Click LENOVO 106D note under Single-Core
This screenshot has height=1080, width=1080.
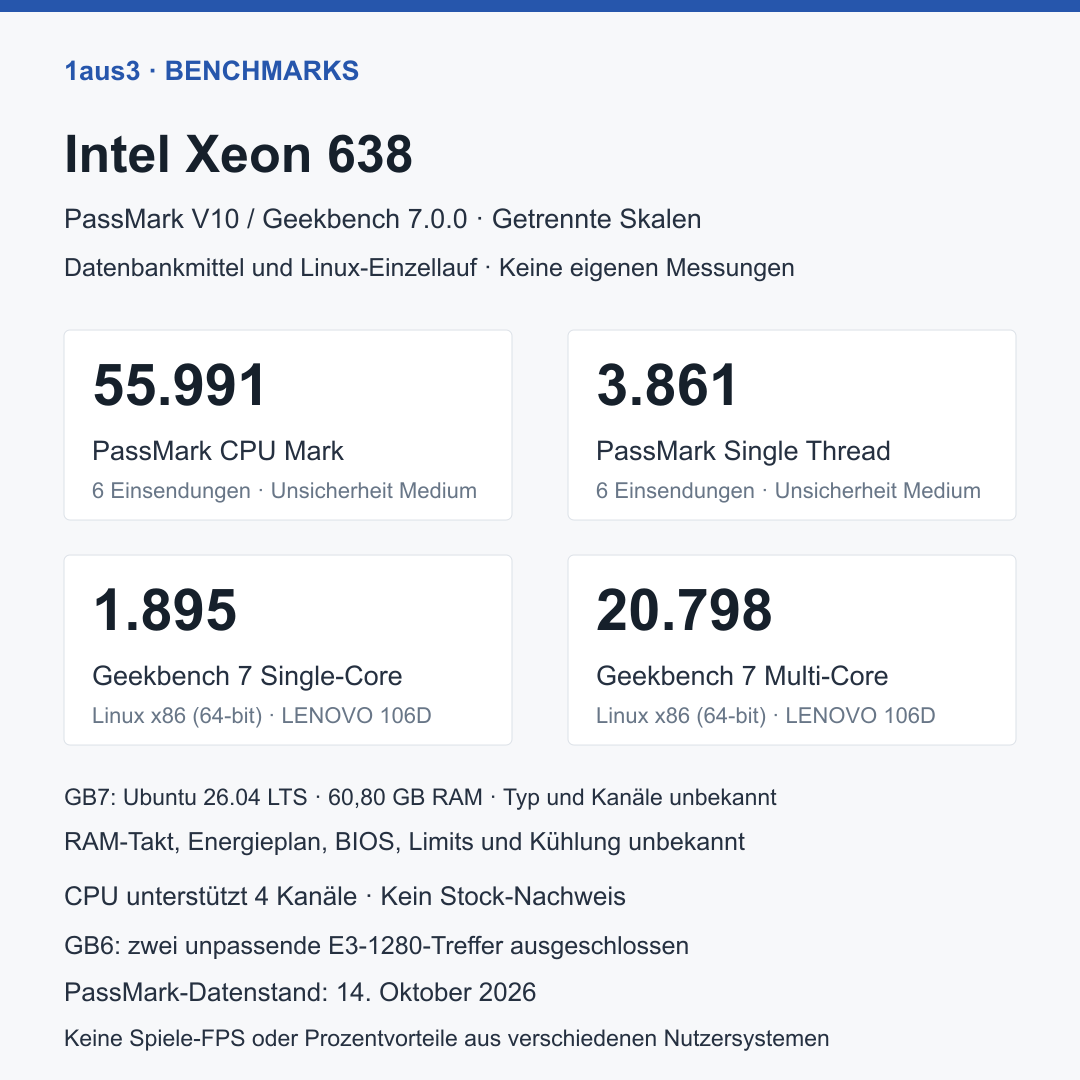(x=262, y=716)
